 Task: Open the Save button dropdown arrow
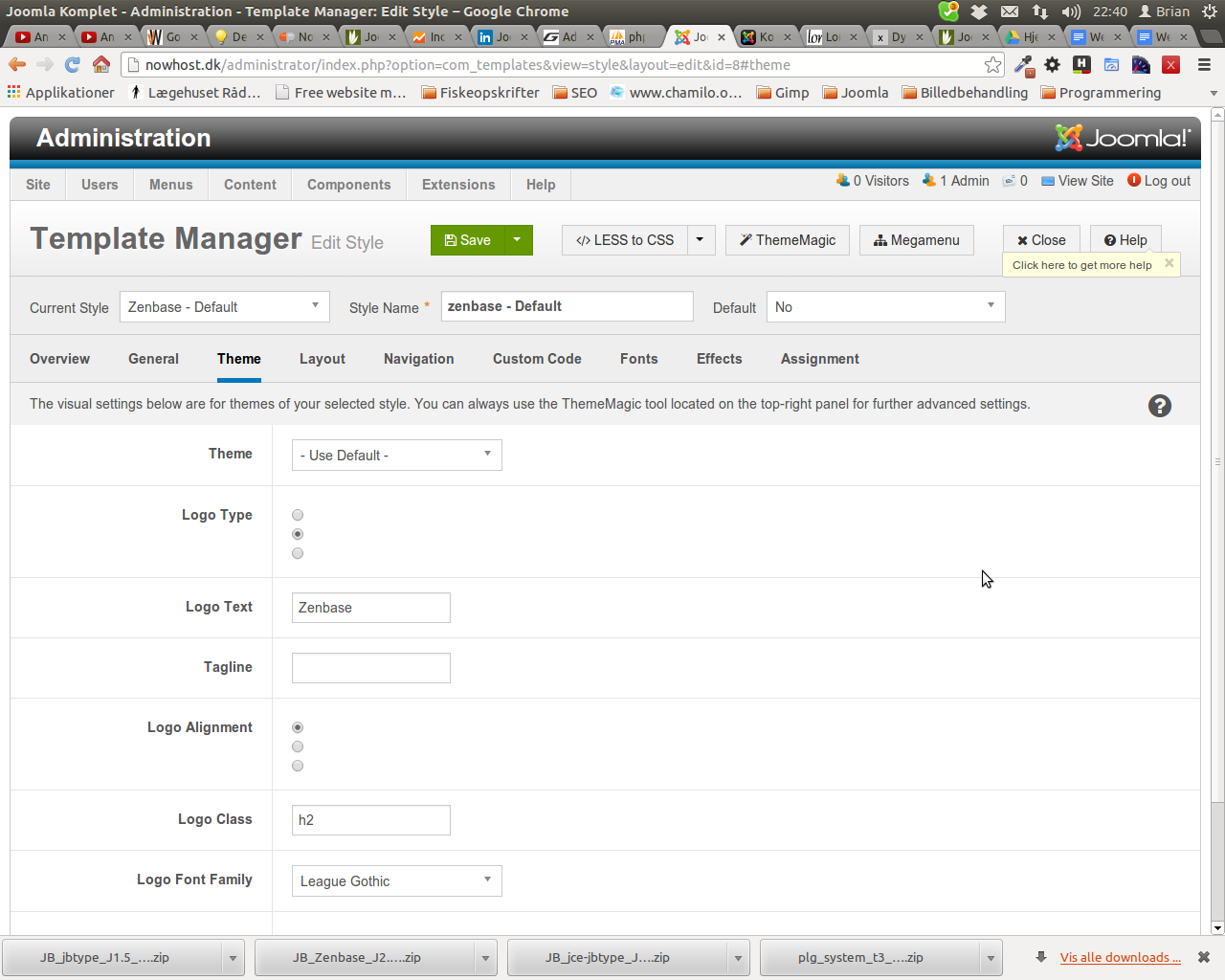click(518, 240)
